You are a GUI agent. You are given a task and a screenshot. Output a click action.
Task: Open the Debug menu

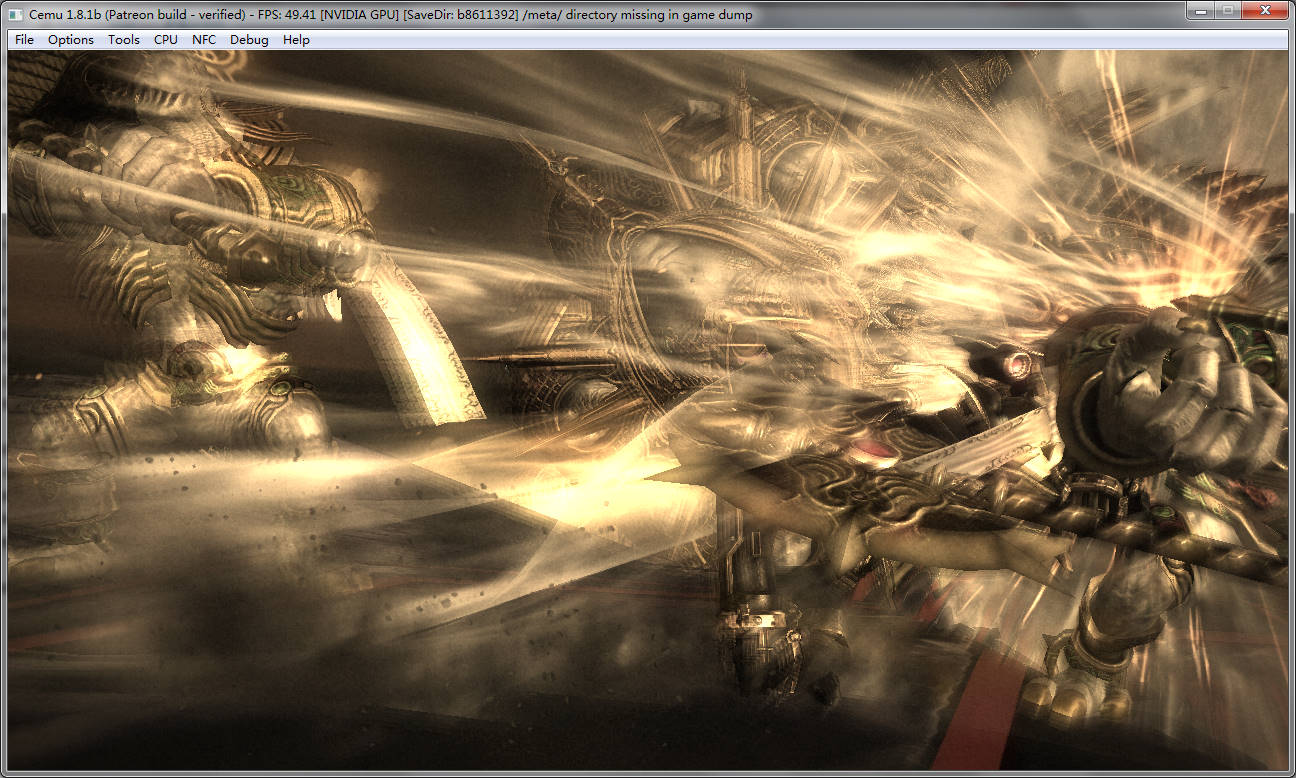(249, 40)
